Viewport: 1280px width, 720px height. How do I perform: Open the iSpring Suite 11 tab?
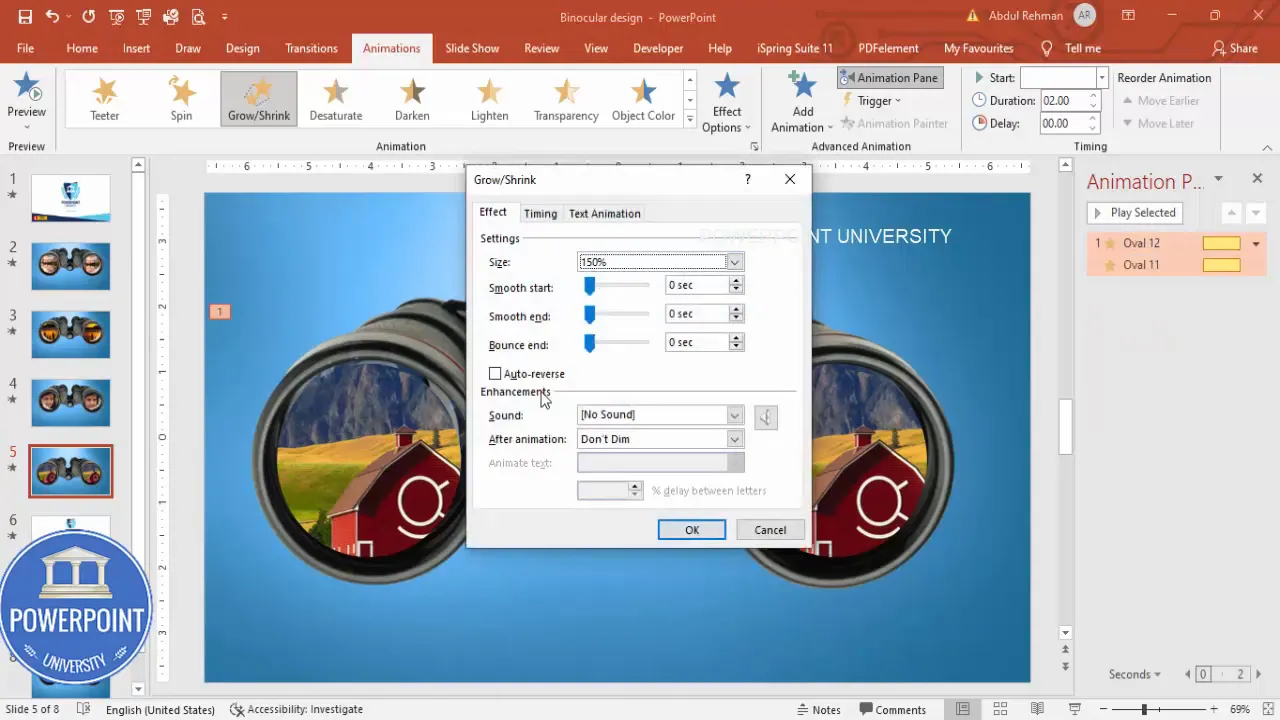coord(795,48)
